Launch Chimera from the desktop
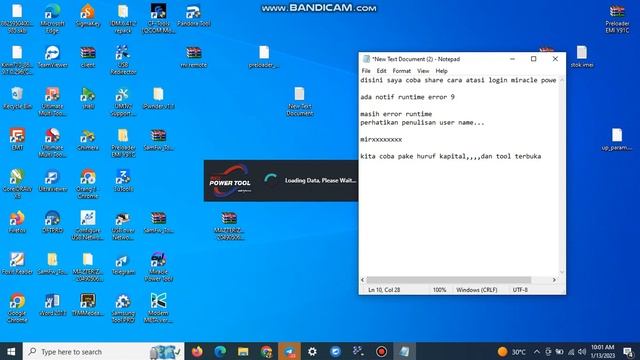This screenshot has height=360, width=640. (x=88, y=139)
